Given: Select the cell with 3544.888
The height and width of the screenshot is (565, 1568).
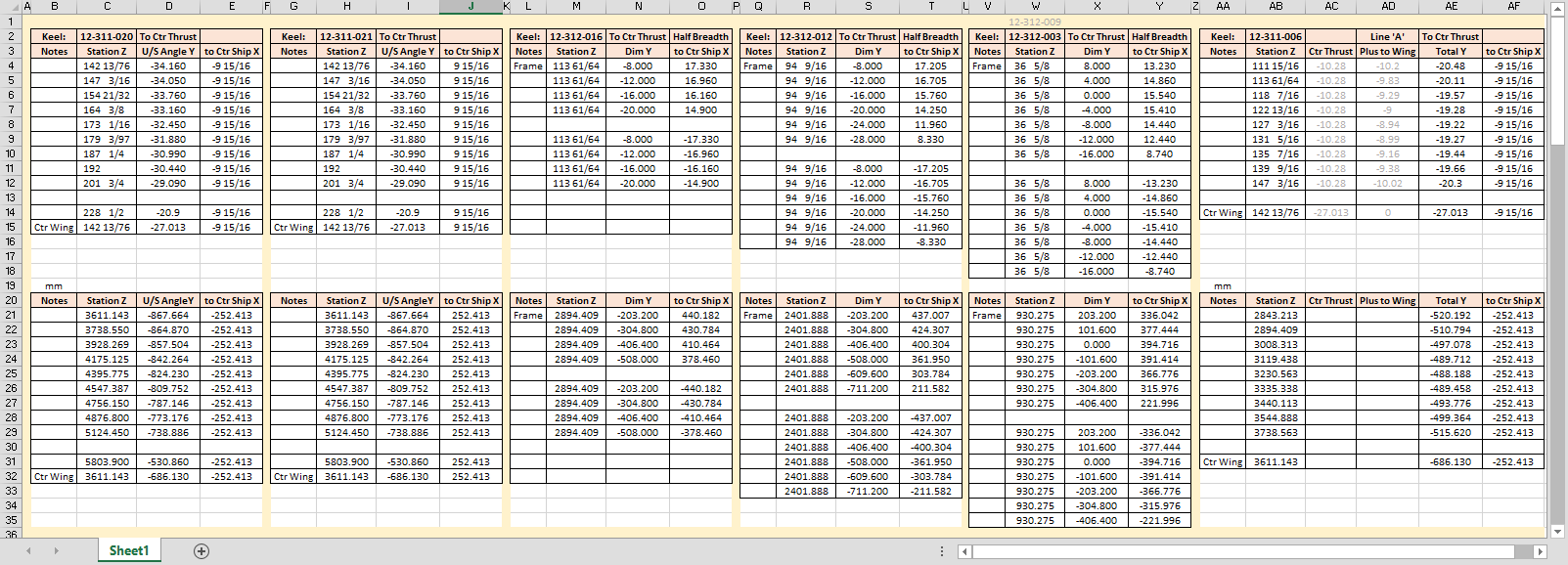Looking at the screenshot, I should [x=1276, y=418].
